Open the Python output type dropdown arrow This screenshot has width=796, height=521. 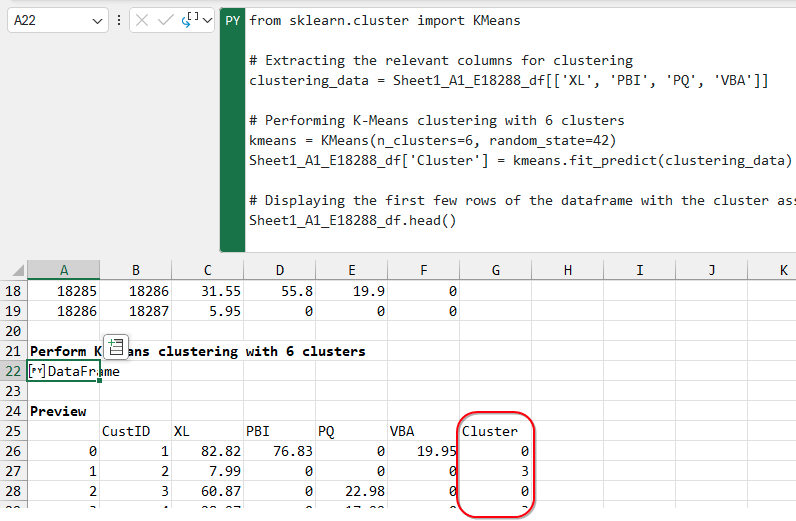pyautogui.click(x=208, y=20)
